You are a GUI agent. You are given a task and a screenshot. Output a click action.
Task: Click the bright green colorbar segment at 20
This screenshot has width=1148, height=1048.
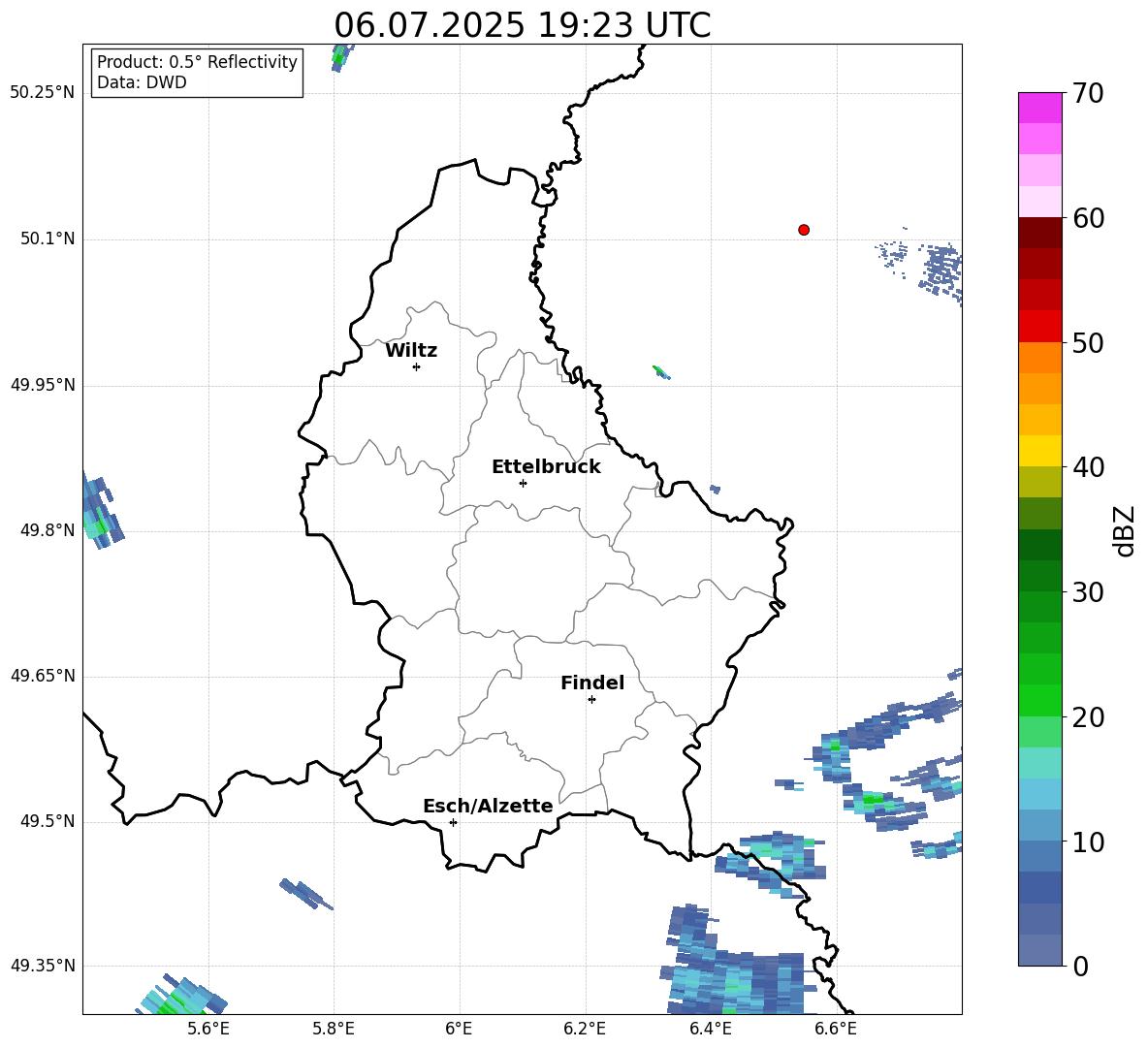coord(1039,700)
